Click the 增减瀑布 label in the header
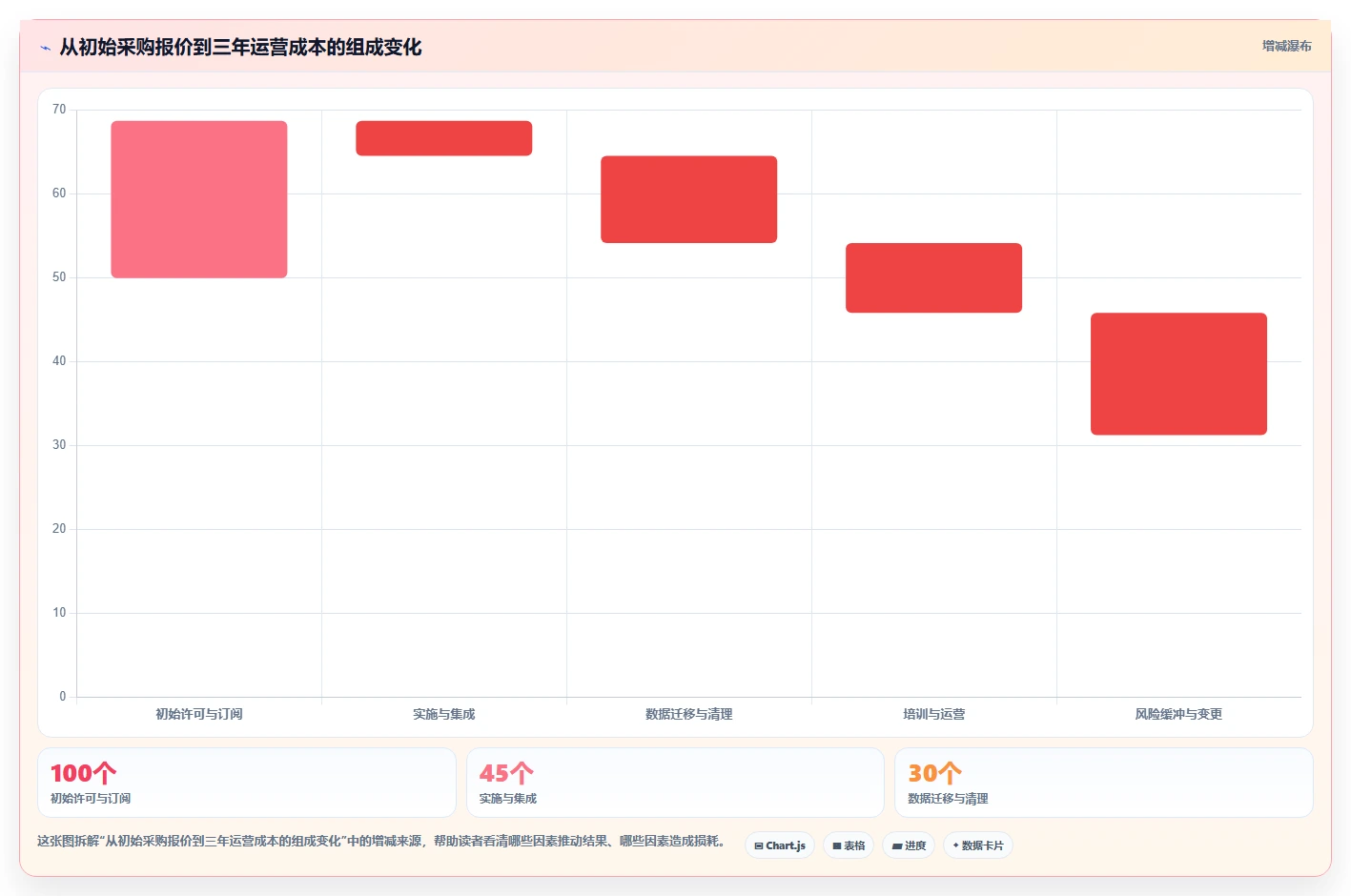This screenshot has height=896, width=1351. [x=1286, y=46]
